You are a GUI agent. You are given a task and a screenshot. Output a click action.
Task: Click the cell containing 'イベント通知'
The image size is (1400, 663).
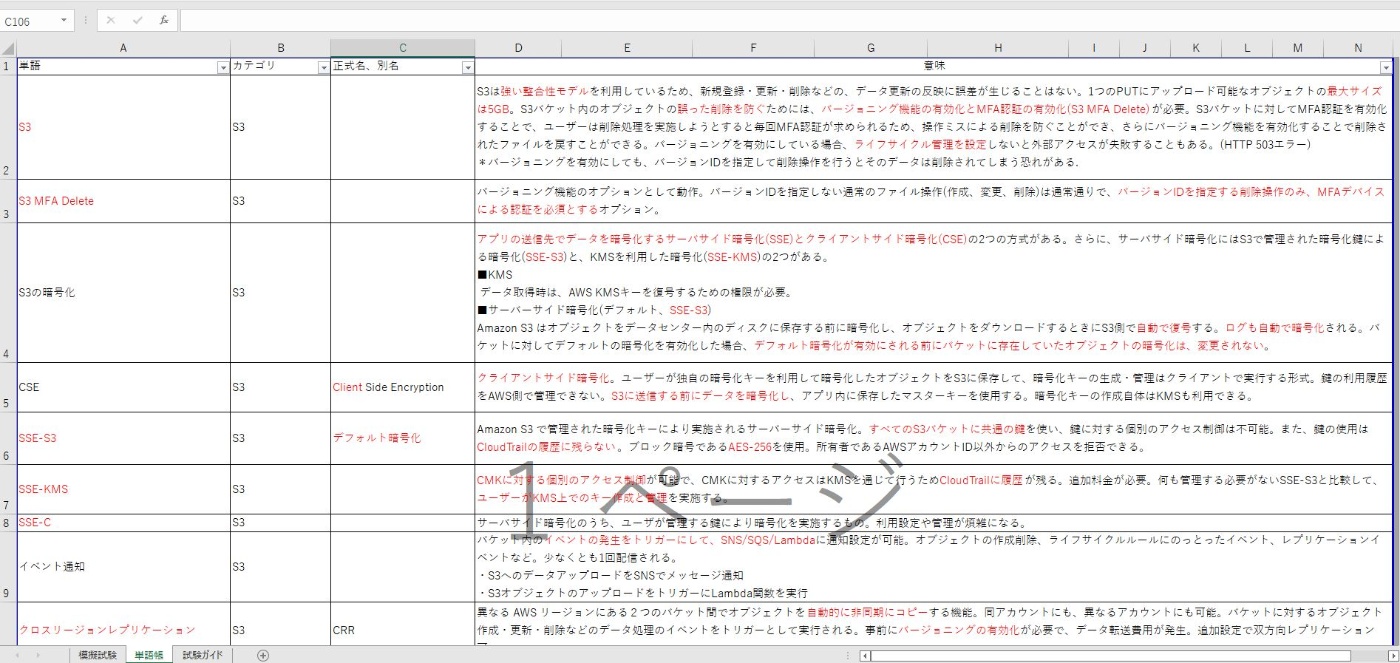coord(123,566)
